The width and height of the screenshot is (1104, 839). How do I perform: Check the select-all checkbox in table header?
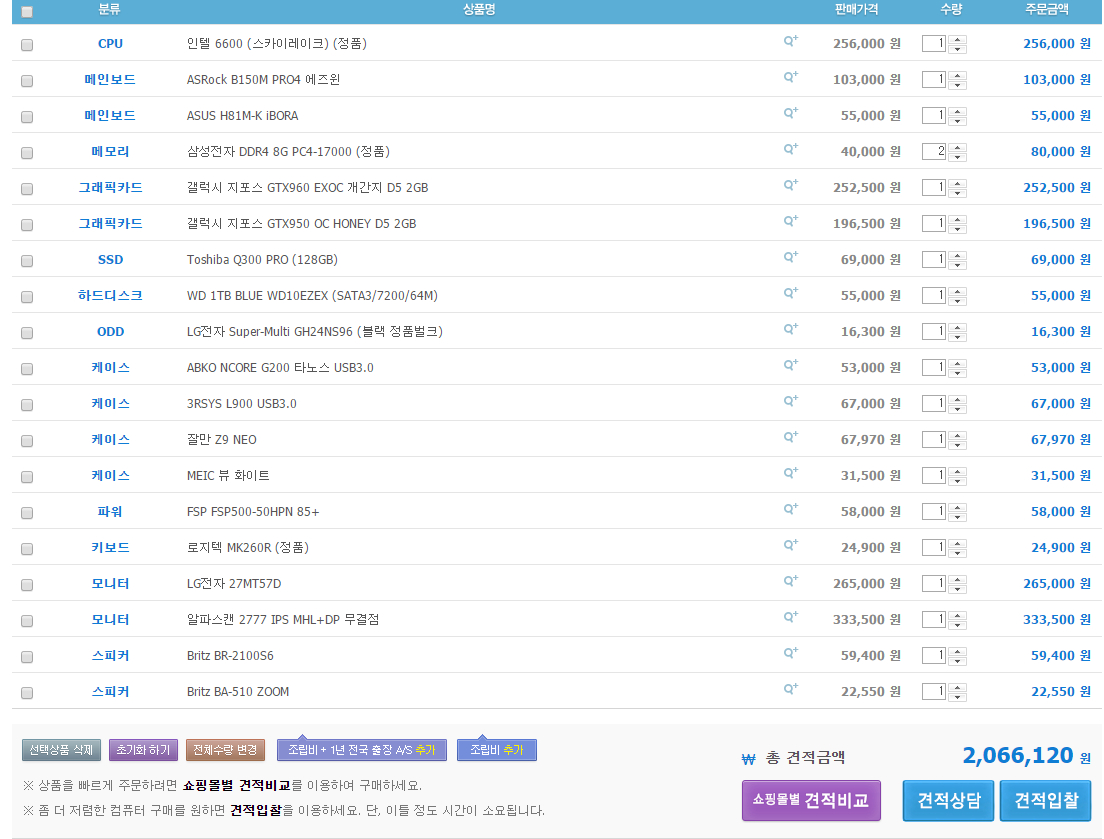(x=27, y=12)
